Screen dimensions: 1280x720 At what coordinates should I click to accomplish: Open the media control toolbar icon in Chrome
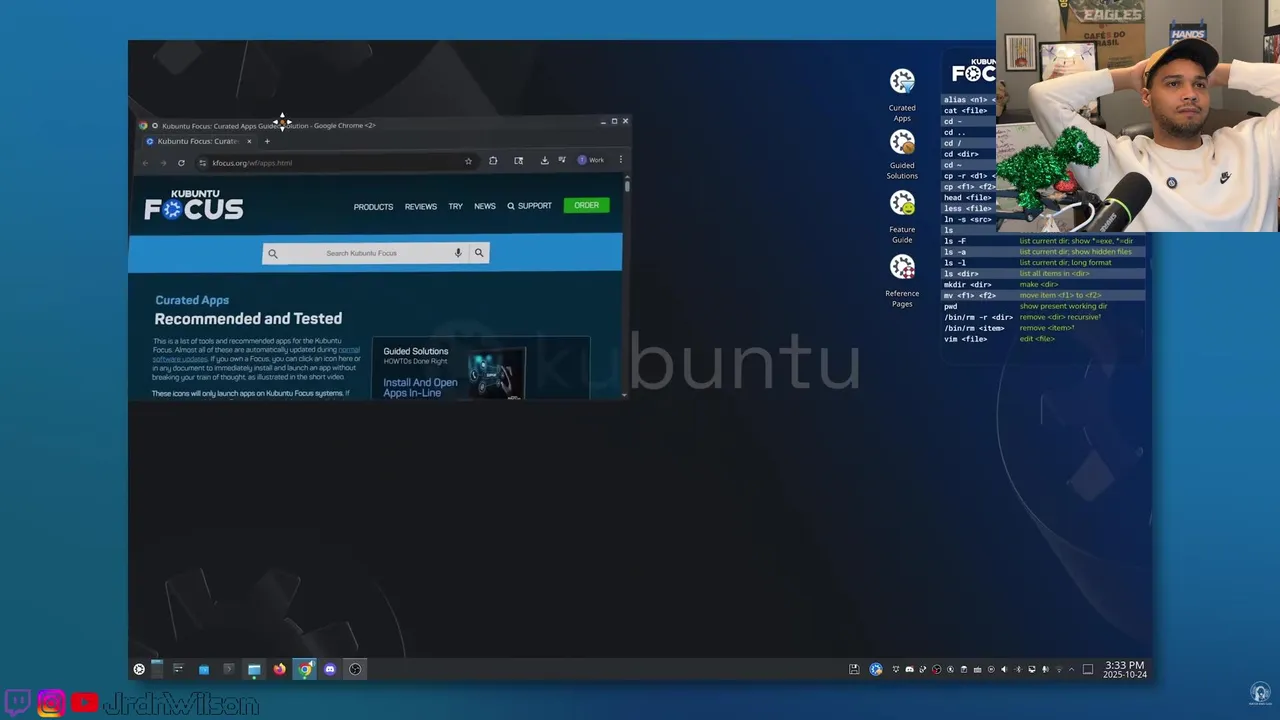click(562, 160)
